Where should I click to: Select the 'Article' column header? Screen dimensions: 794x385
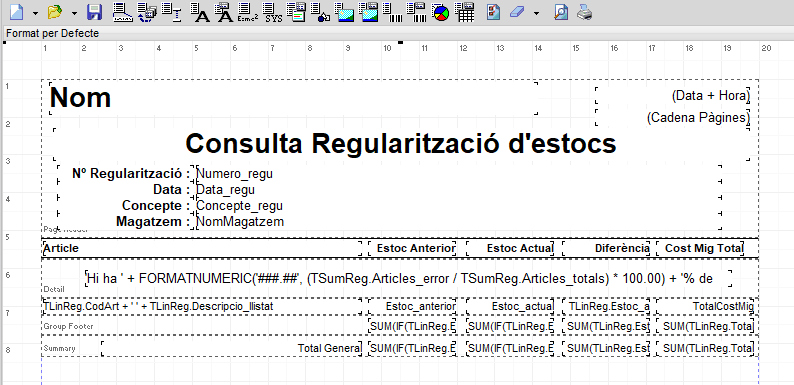pos(203,248)
